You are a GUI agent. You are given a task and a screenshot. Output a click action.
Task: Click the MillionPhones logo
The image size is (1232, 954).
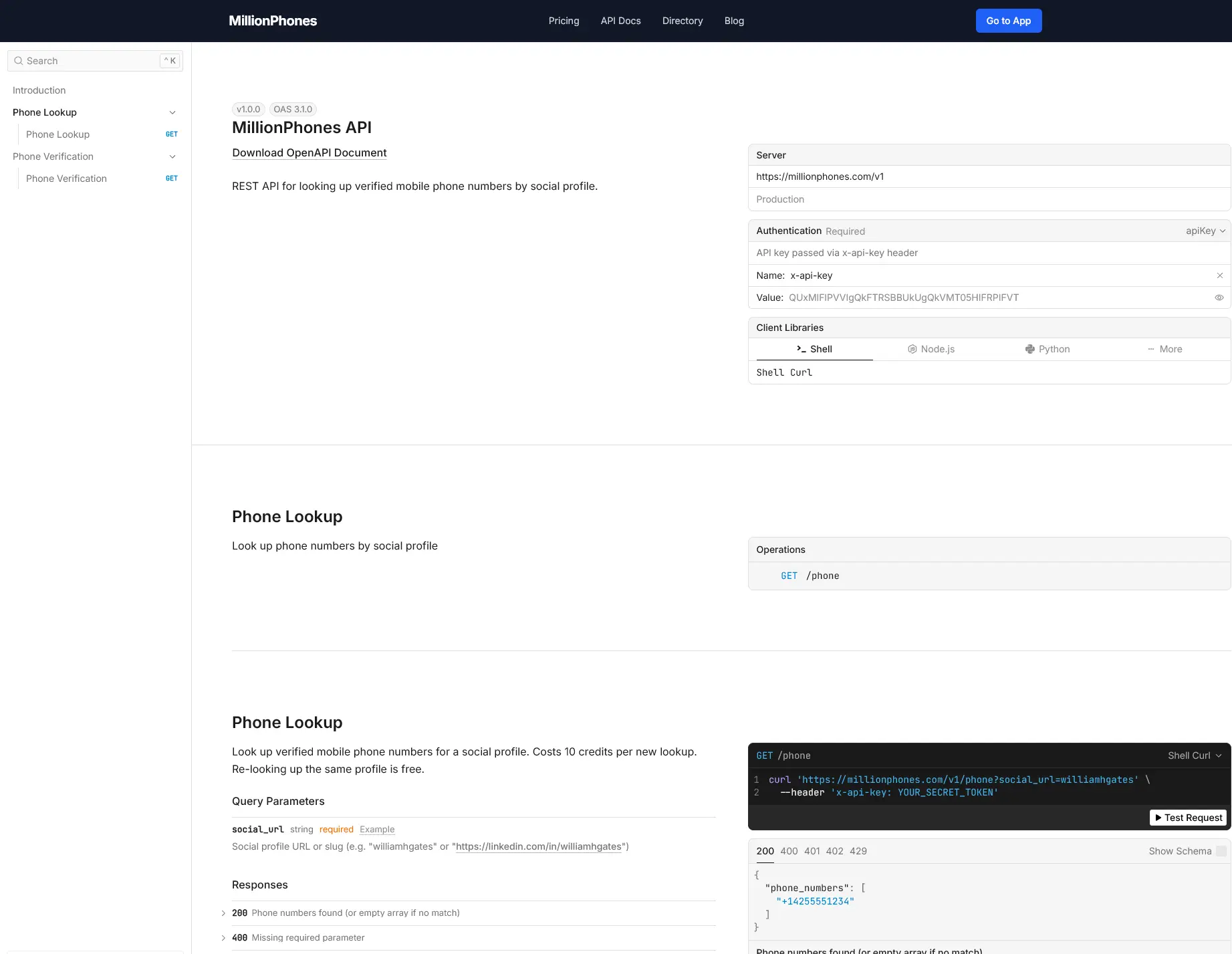tap(273, 21)
